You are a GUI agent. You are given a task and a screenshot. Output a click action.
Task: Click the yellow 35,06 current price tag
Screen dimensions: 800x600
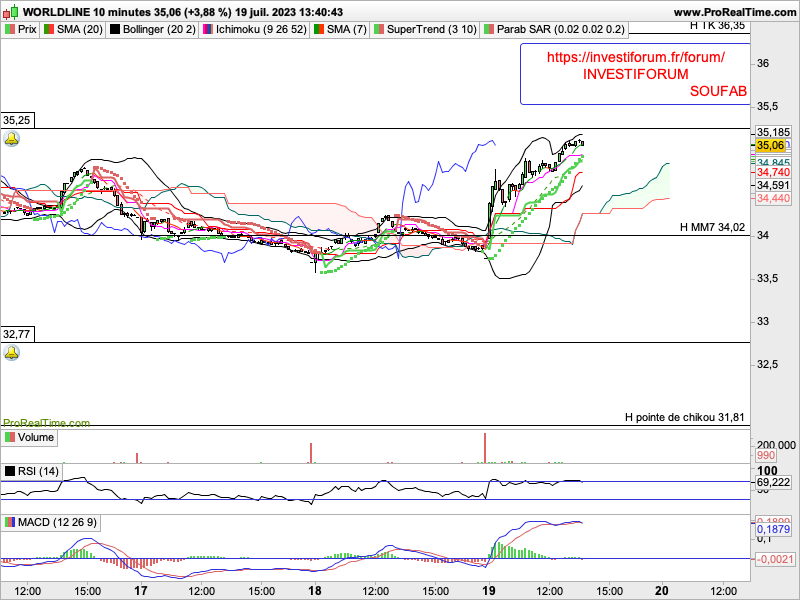[770, 145]
